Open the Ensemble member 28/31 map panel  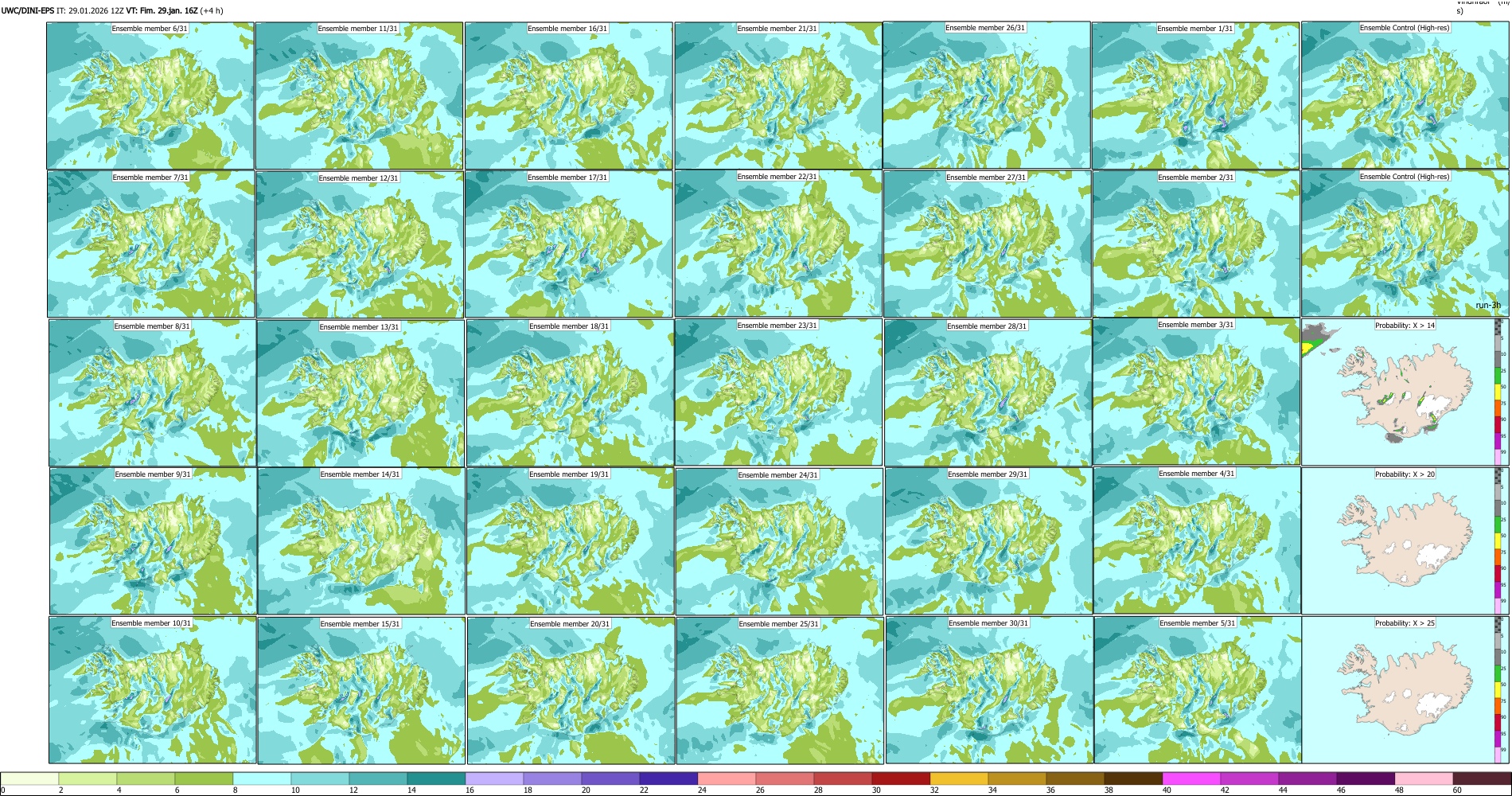(988, 393)
